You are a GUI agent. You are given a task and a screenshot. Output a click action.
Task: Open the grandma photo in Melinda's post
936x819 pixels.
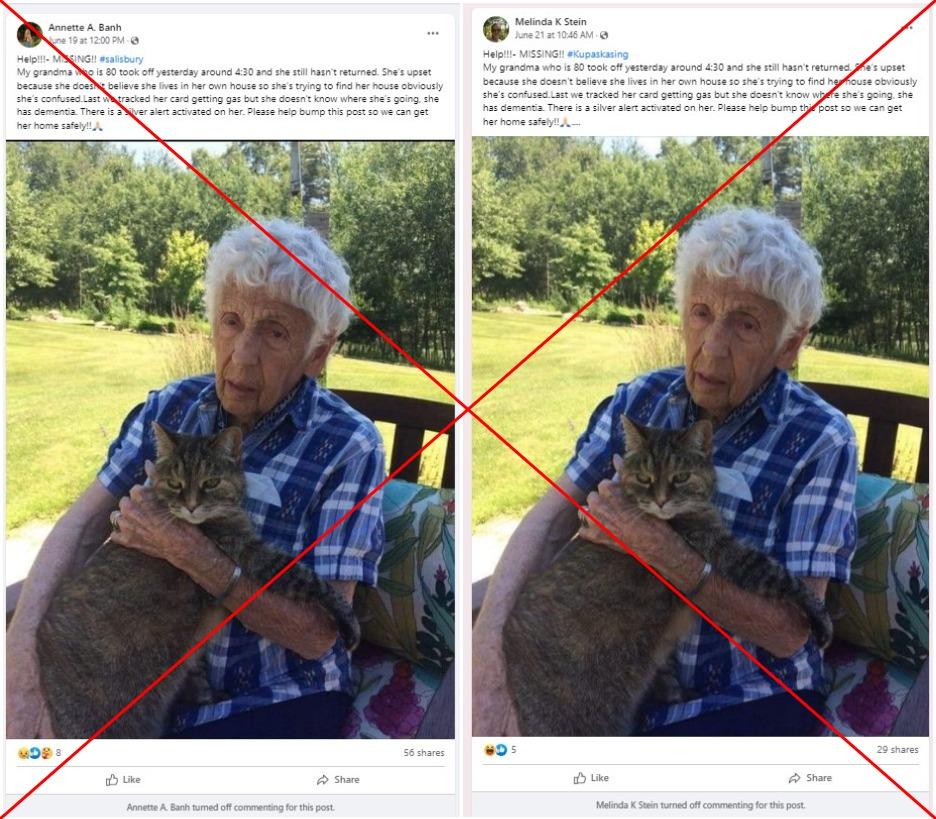(700, 436)
